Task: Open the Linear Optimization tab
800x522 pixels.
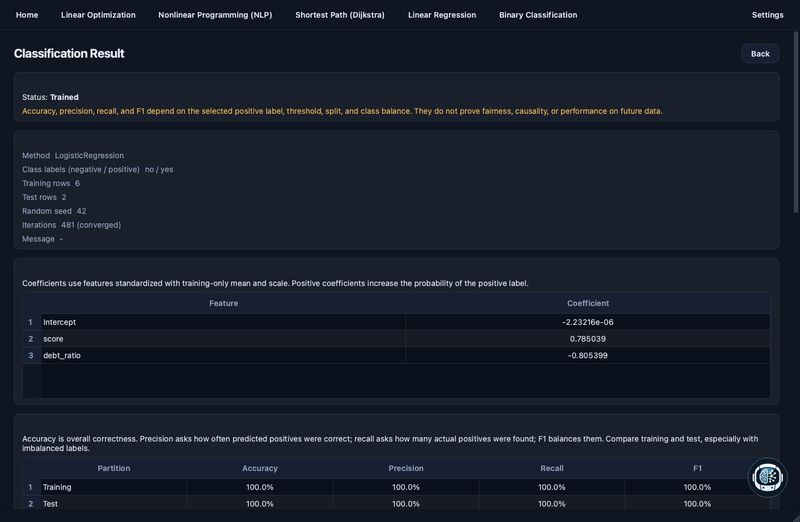Action: (98, 15)
